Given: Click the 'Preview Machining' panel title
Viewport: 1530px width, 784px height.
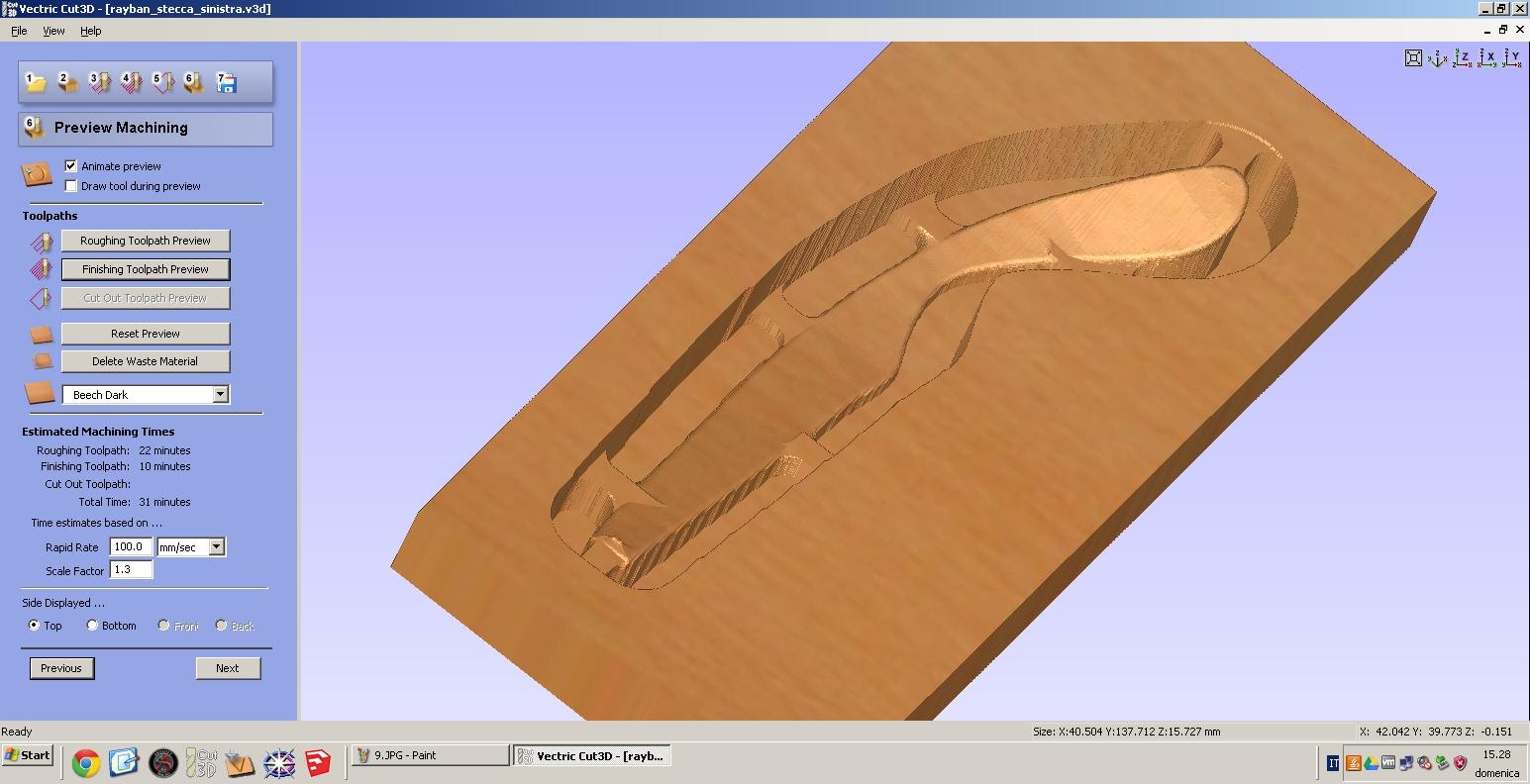Looking at the screenshot, I should pos(121,128).
